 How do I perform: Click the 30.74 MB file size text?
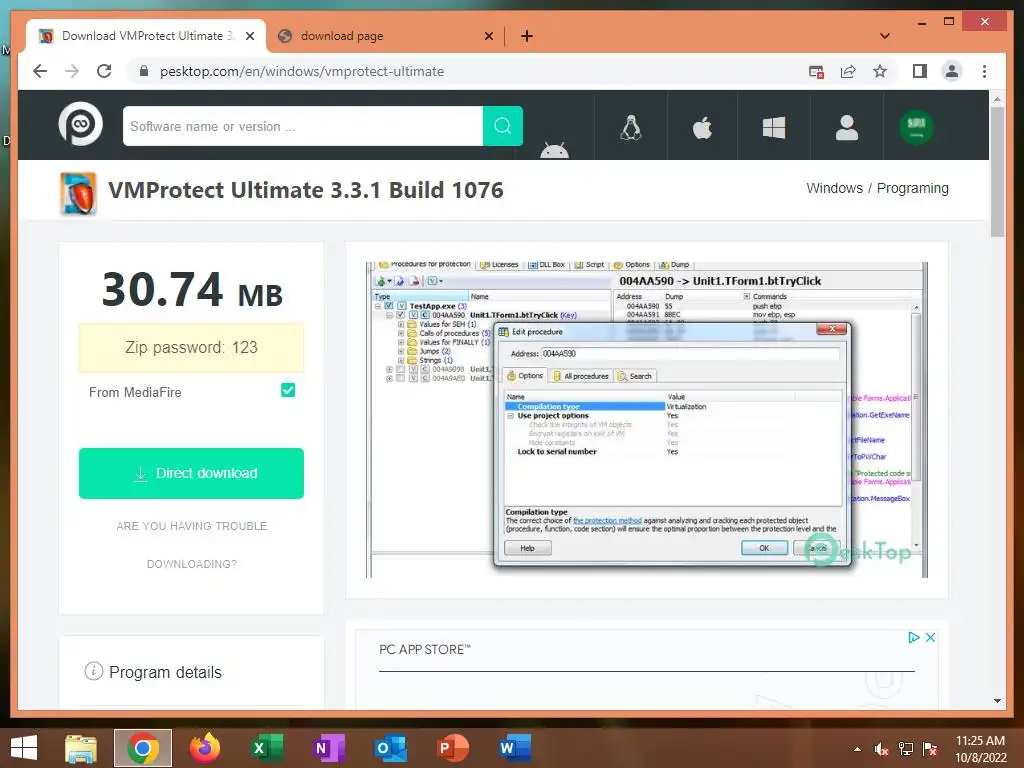pos(192,289)
